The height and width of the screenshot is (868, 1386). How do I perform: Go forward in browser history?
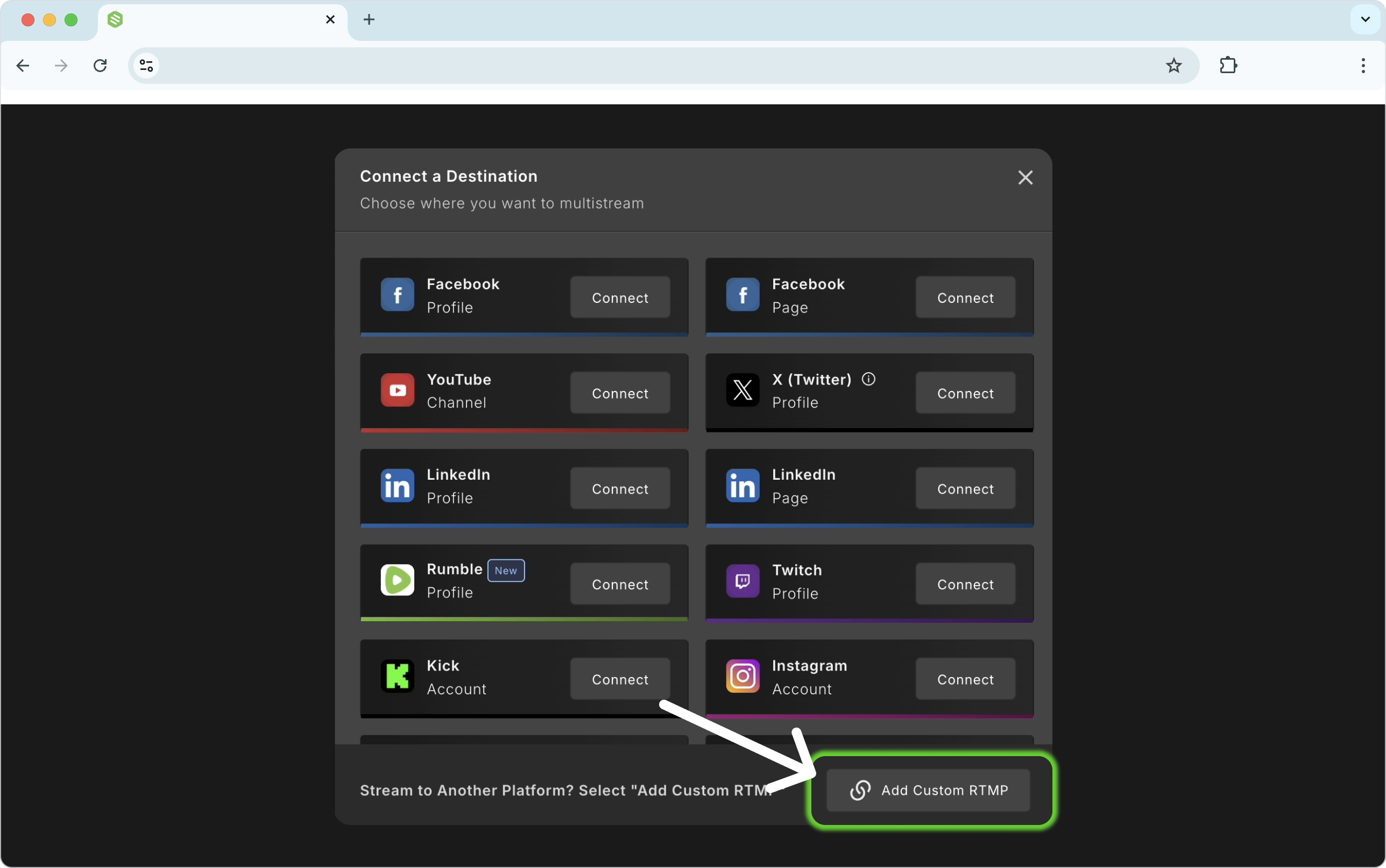click(61, 66)
